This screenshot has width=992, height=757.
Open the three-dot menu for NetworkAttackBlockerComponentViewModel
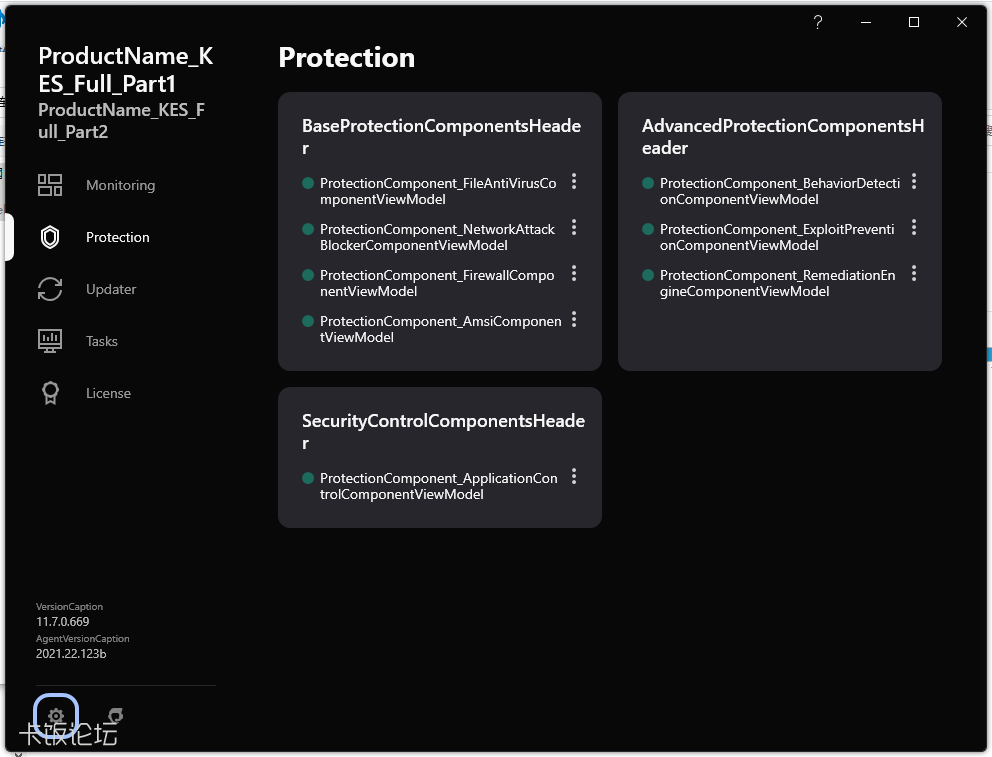pos(574,228)
